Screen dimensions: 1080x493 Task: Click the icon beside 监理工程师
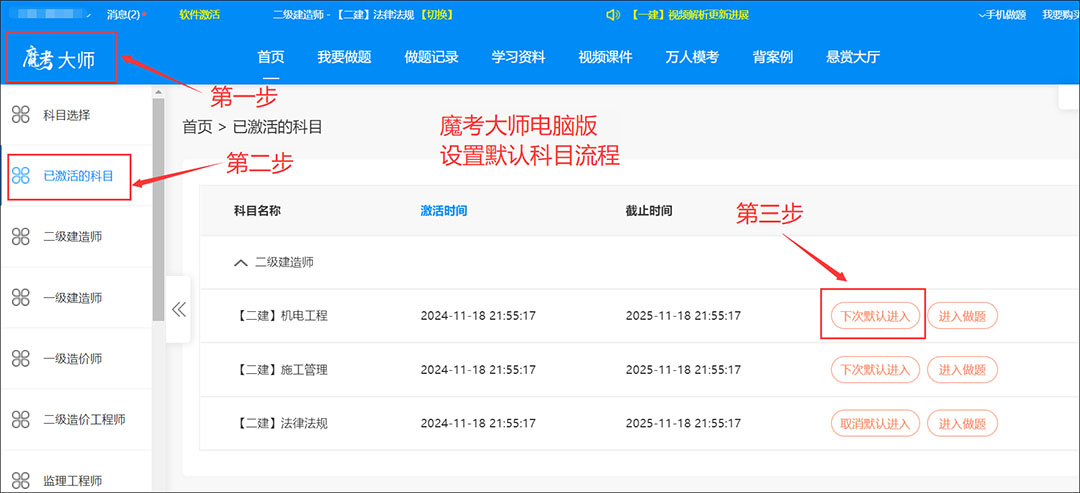[x=21, y=480]
